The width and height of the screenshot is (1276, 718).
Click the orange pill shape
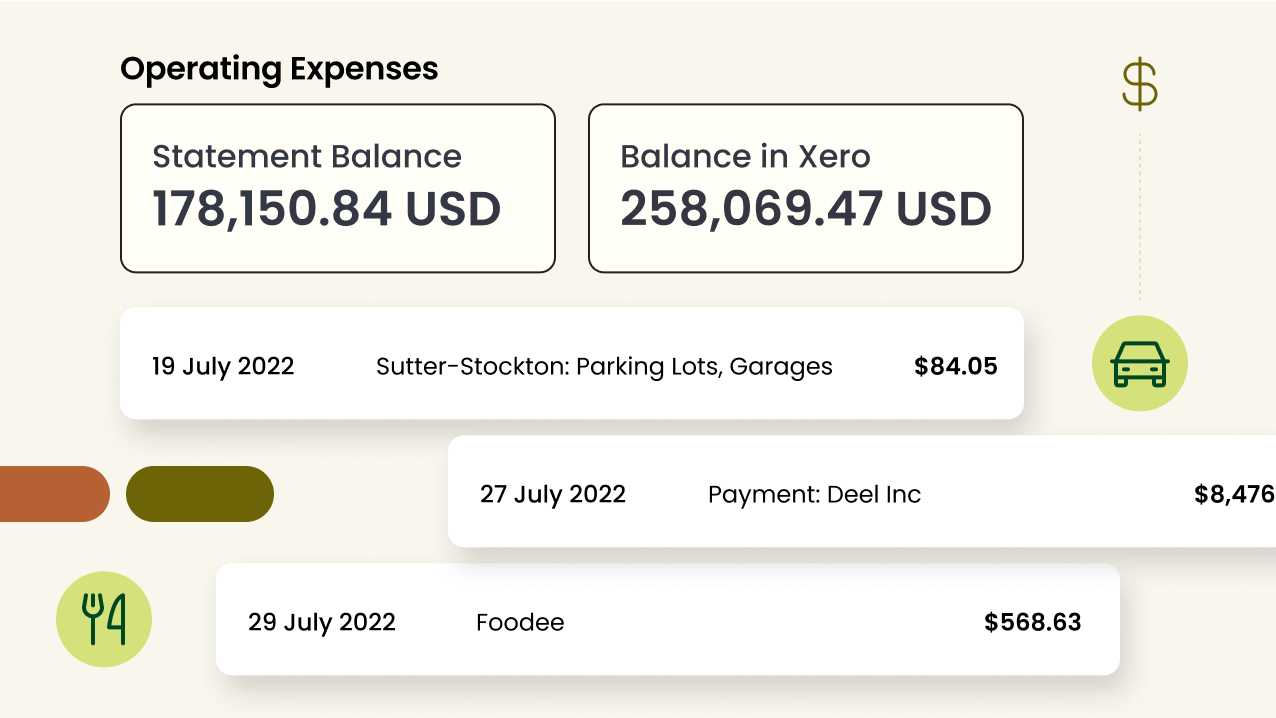(x=54, y=494)
